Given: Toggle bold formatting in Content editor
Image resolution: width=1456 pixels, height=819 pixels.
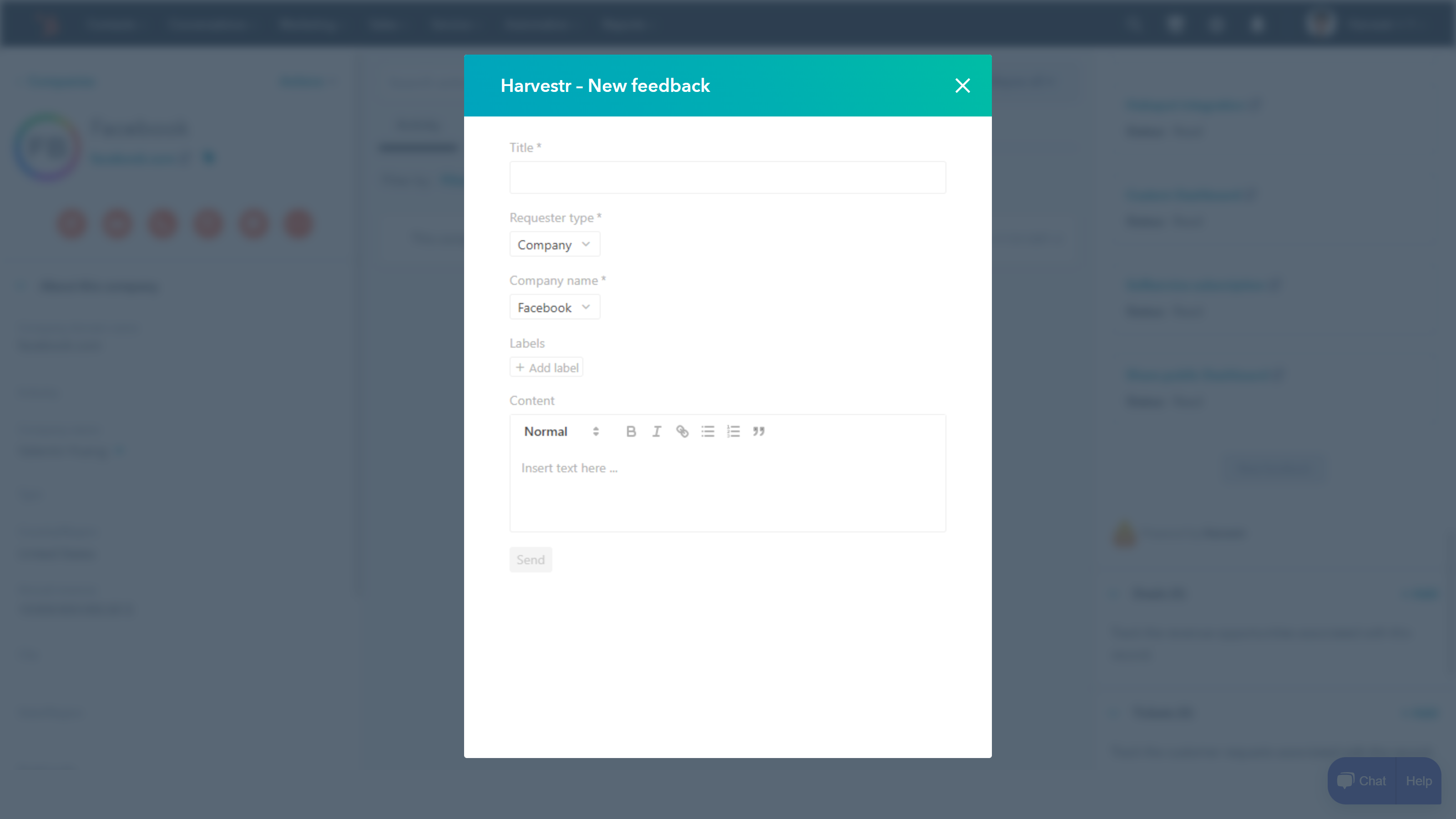Looking at the screenshot, I should [631, 431].
